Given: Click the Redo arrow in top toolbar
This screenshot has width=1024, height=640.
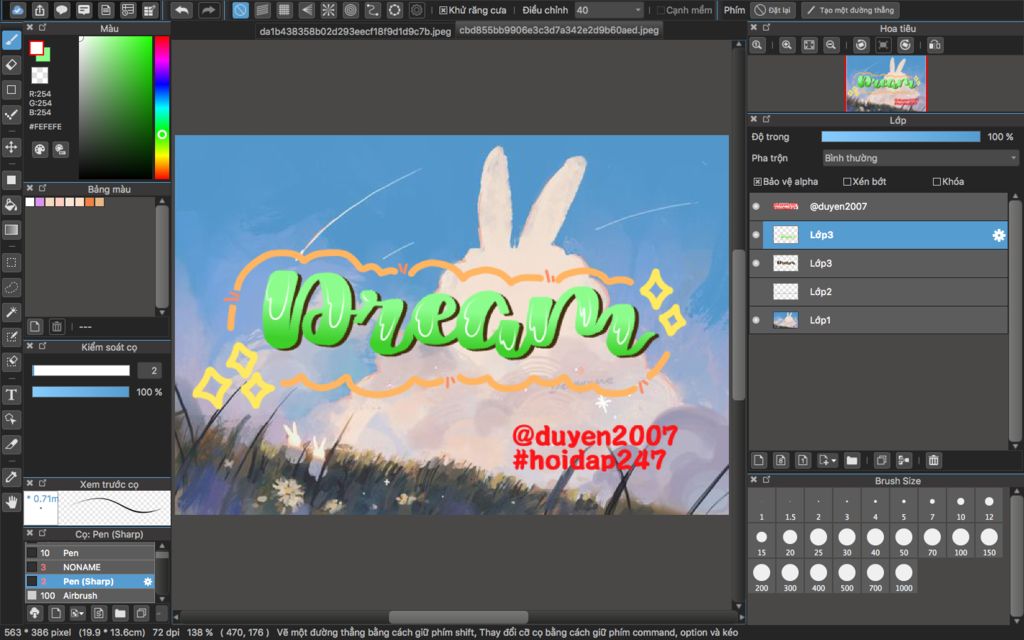Looking at the screenshot, I should point(208,10).
